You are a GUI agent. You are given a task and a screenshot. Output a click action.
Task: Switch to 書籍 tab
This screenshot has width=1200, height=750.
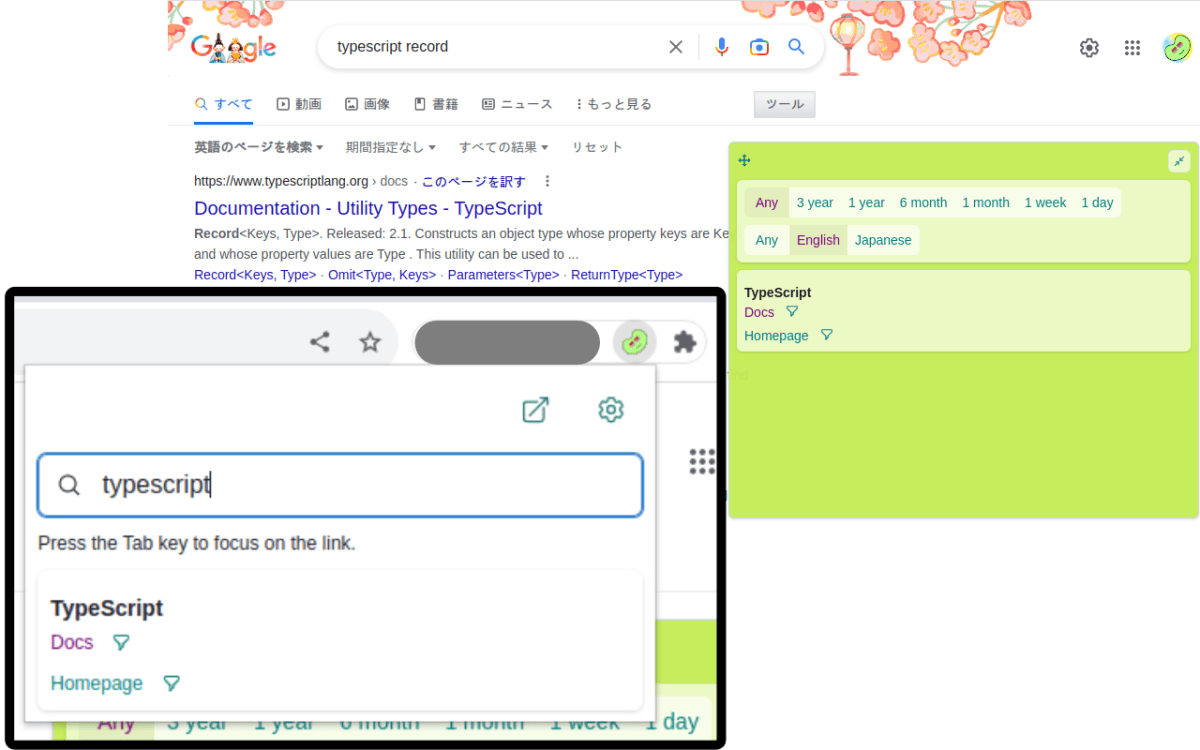coord(436,104)
